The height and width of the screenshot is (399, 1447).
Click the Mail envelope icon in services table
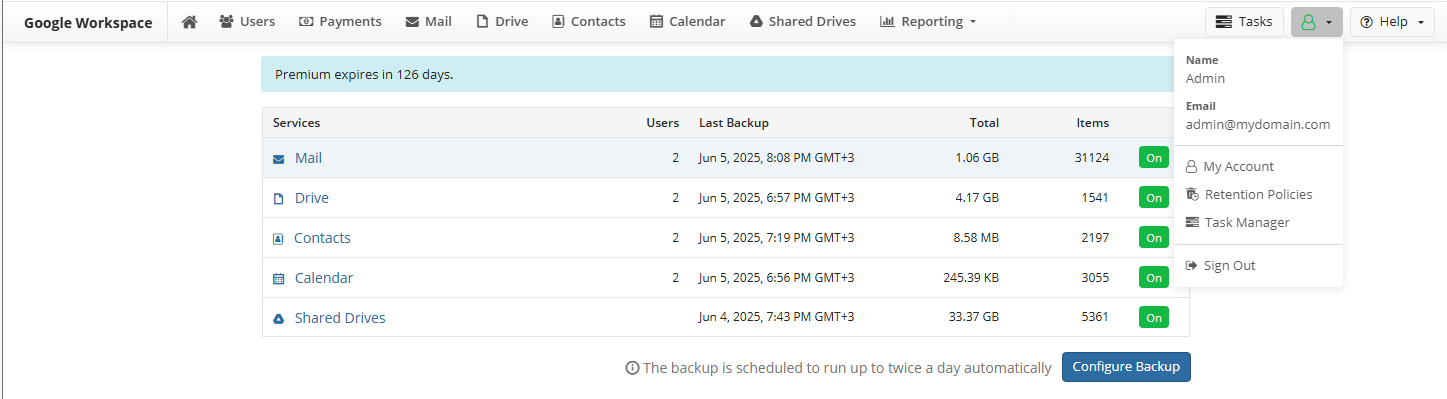(279, 159)
